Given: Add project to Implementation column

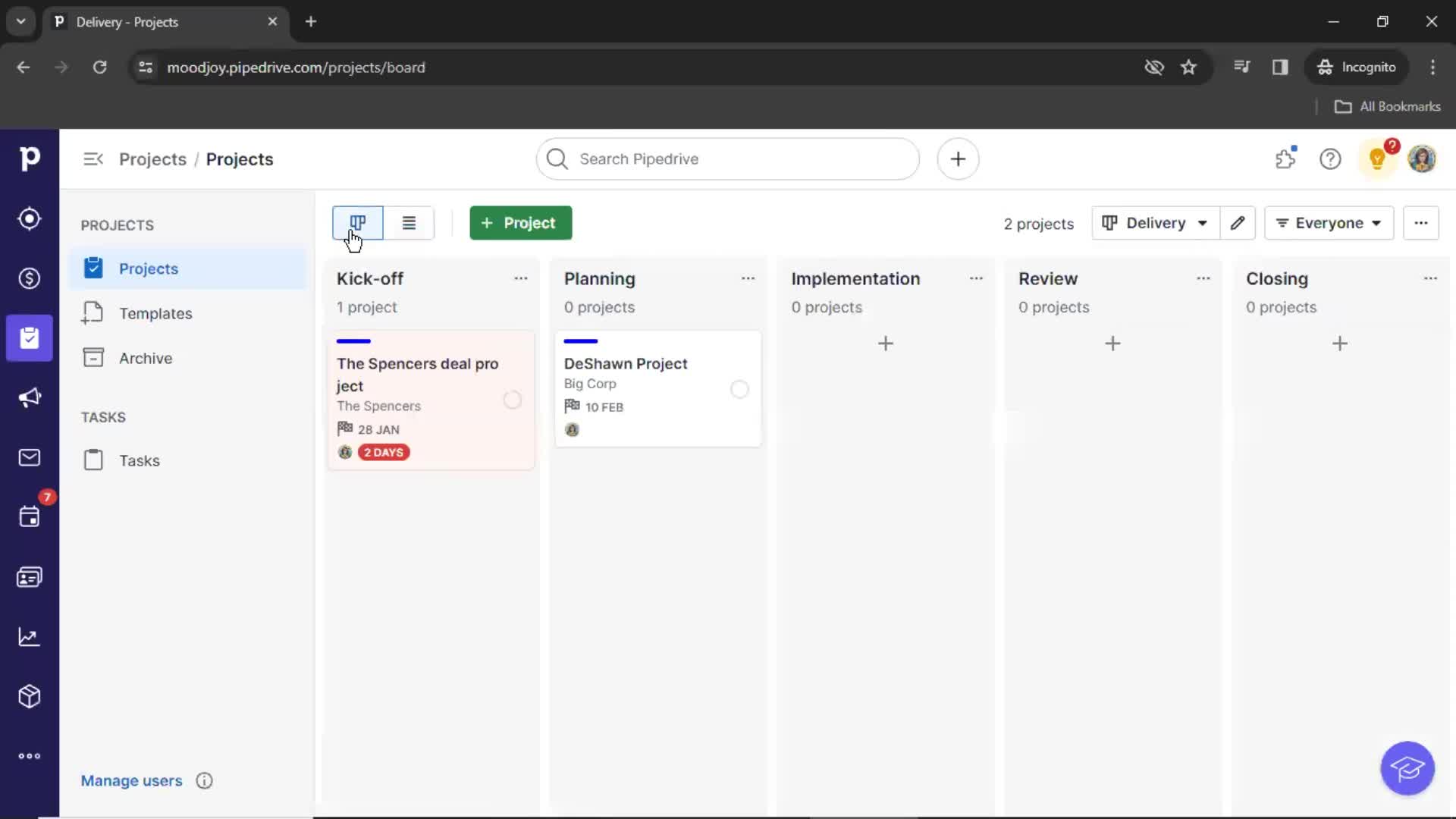Looking at the screenshot, I should [885, 343].
